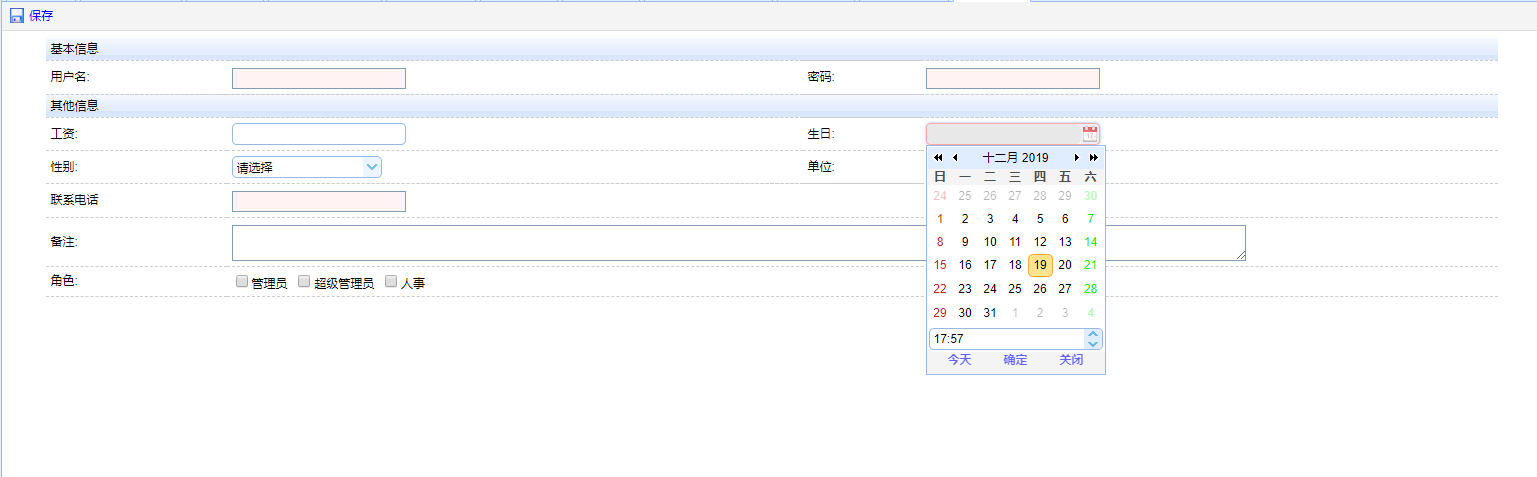1537x477 pixels.
Task: Click the 17:57 time field
Action: tap(1007, 339)
